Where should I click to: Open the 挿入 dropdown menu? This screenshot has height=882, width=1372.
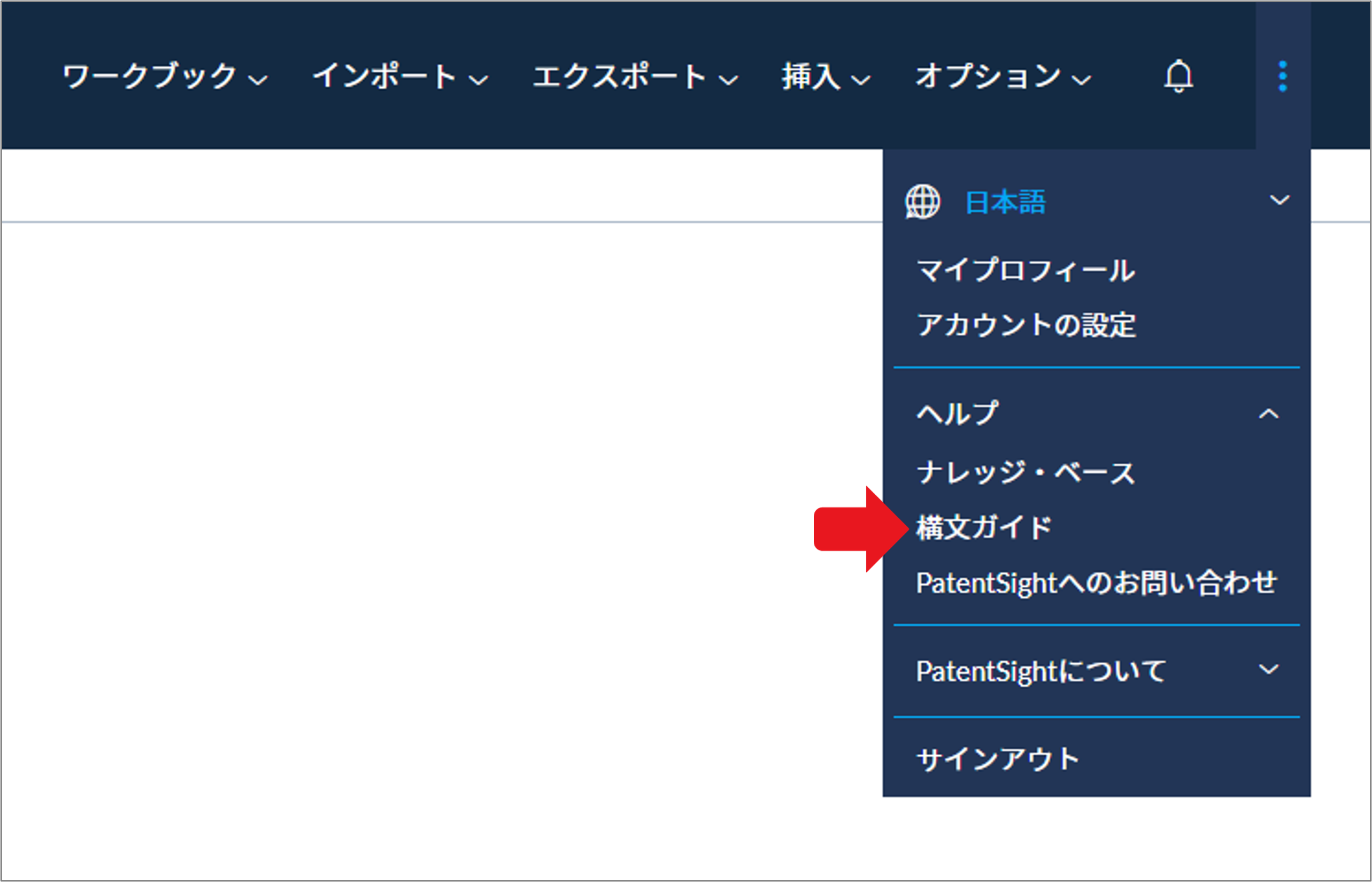826,76
